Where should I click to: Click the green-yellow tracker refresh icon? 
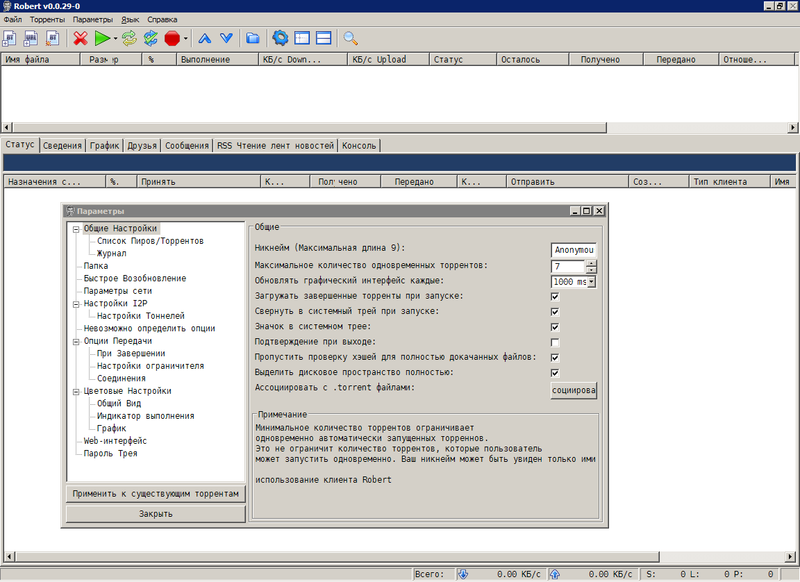pos(129,38)
